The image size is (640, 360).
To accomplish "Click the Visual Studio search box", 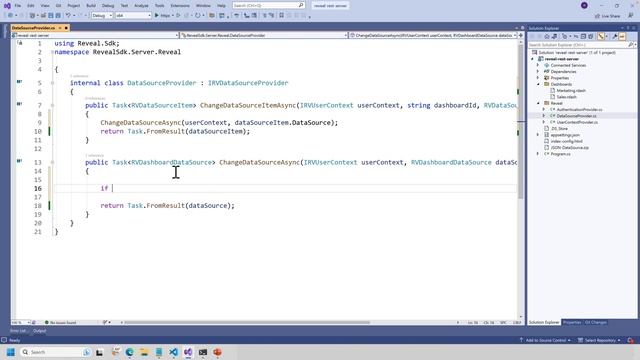I will tap(269, 6).
